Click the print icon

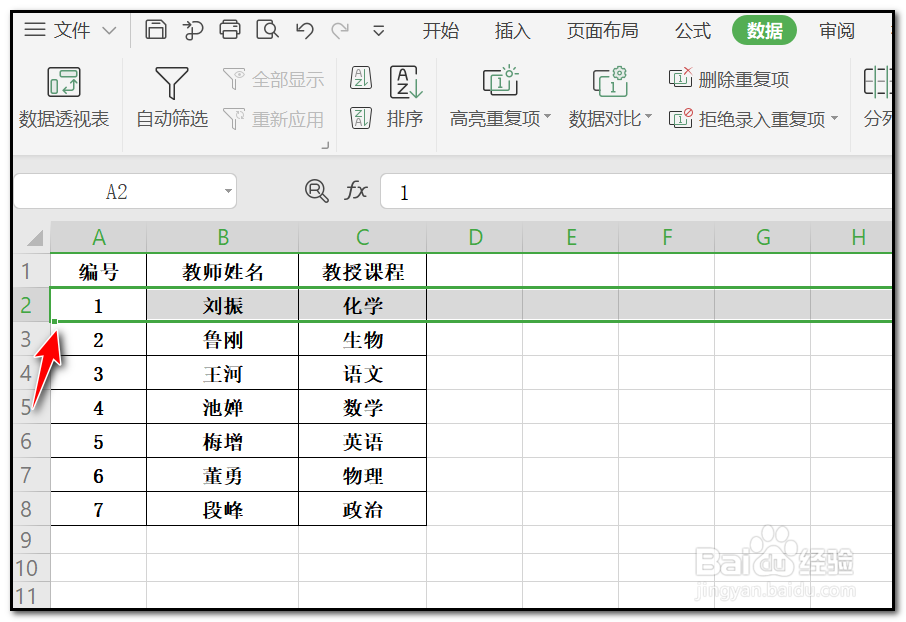pyautogui.click(x=229, y=29)
